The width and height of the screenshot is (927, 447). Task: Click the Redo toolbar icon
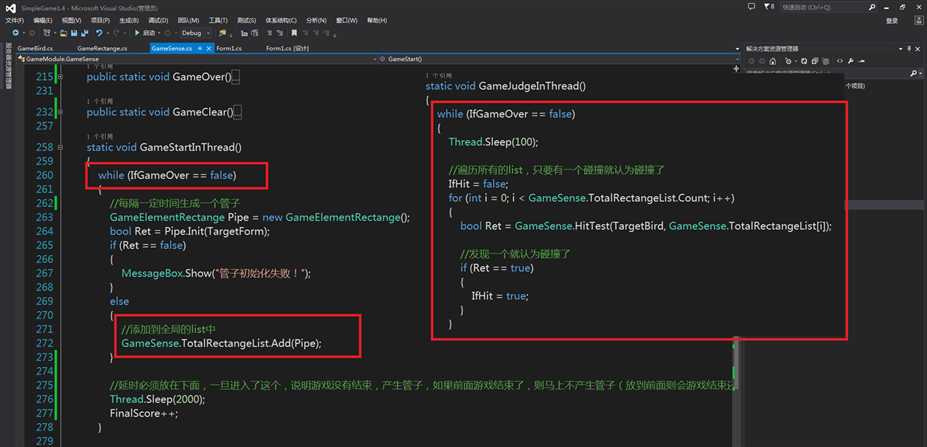tap(116, 33)
